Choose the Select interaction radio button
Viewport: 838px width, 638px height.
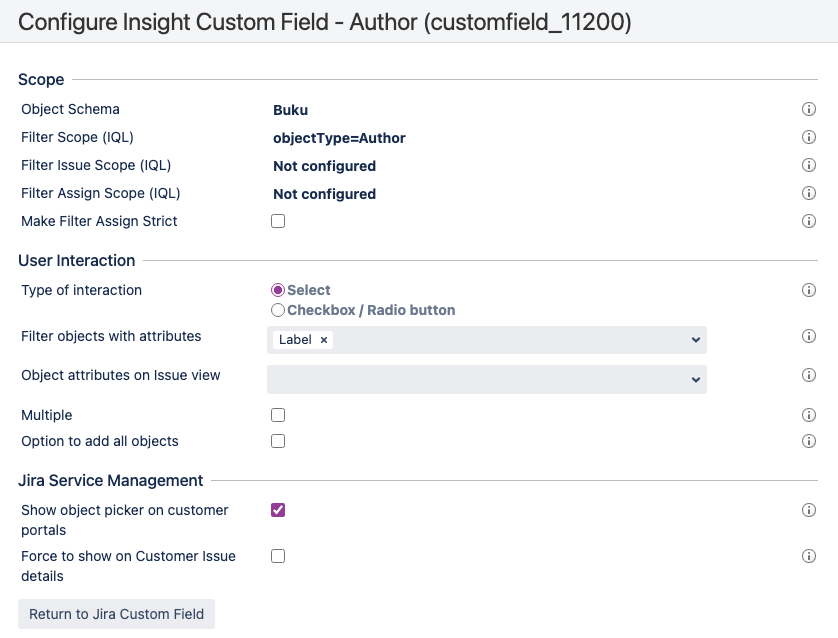tap(278, 290)
